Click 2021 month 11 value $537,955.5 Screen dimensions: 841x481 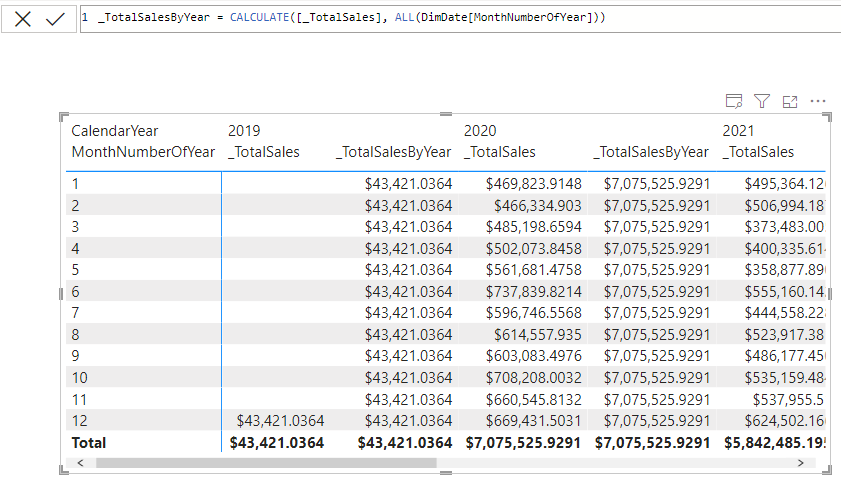pos(788,400)
